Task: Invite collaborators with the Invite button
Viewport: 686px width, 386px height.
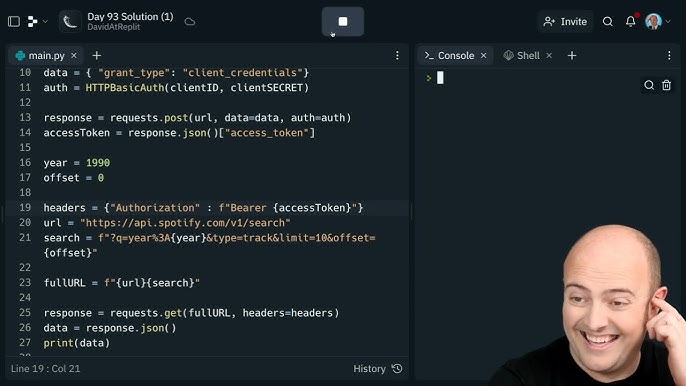Action: (x=565, y=21)
